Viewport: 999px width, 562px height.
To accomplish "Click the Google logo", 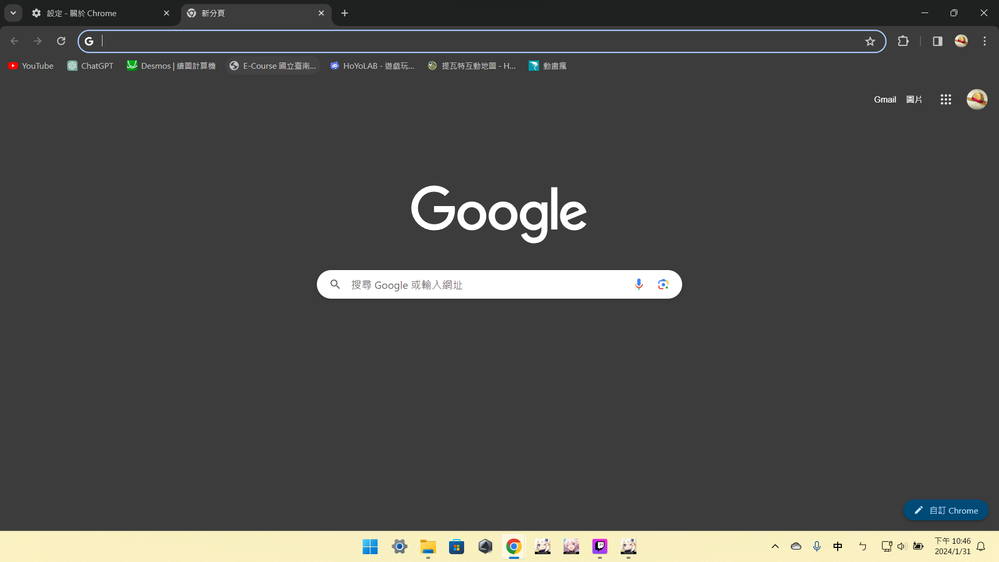I will coord(499,213).
